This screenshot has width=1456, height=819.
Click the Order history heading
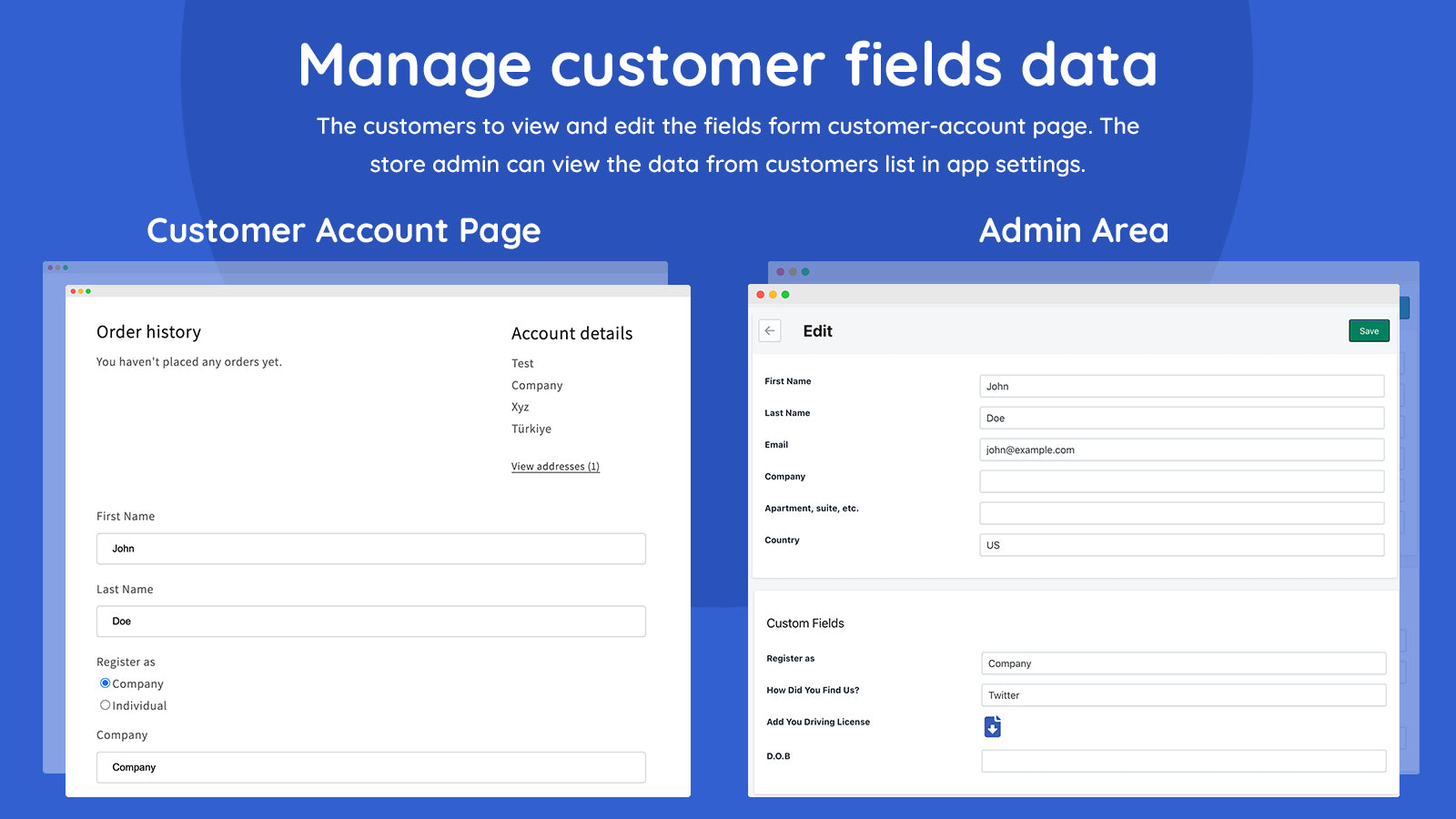[148, 332]
